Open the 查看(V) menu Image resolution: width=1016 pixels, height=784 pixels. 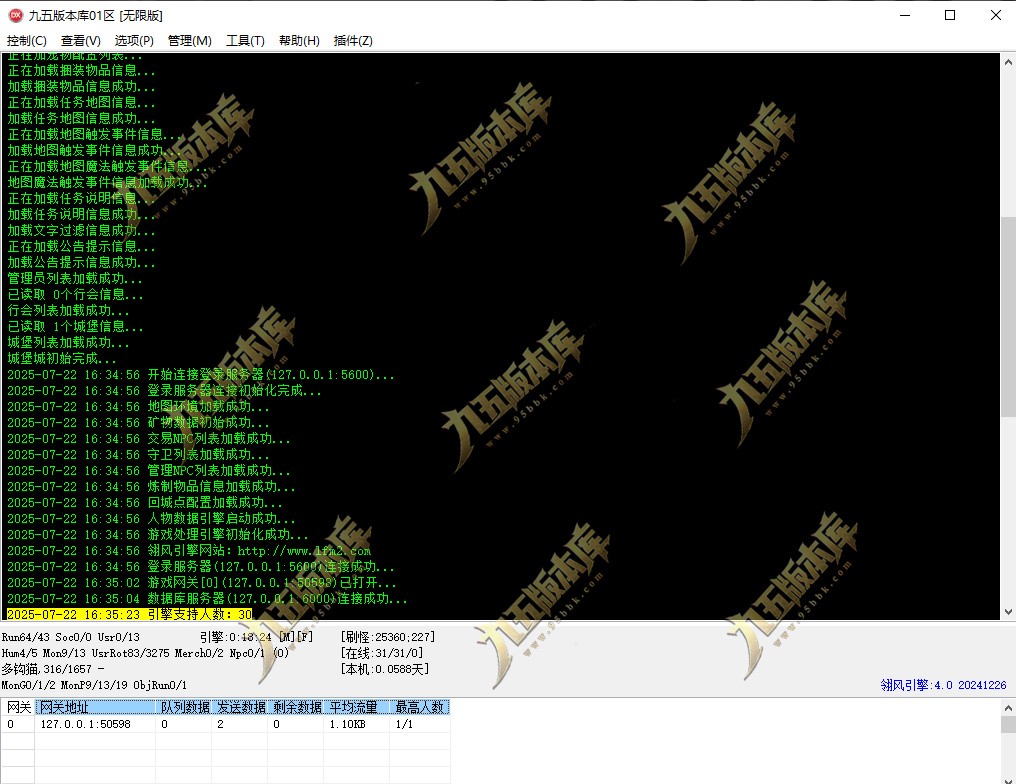pyautogui.click(x=80, y=41)
